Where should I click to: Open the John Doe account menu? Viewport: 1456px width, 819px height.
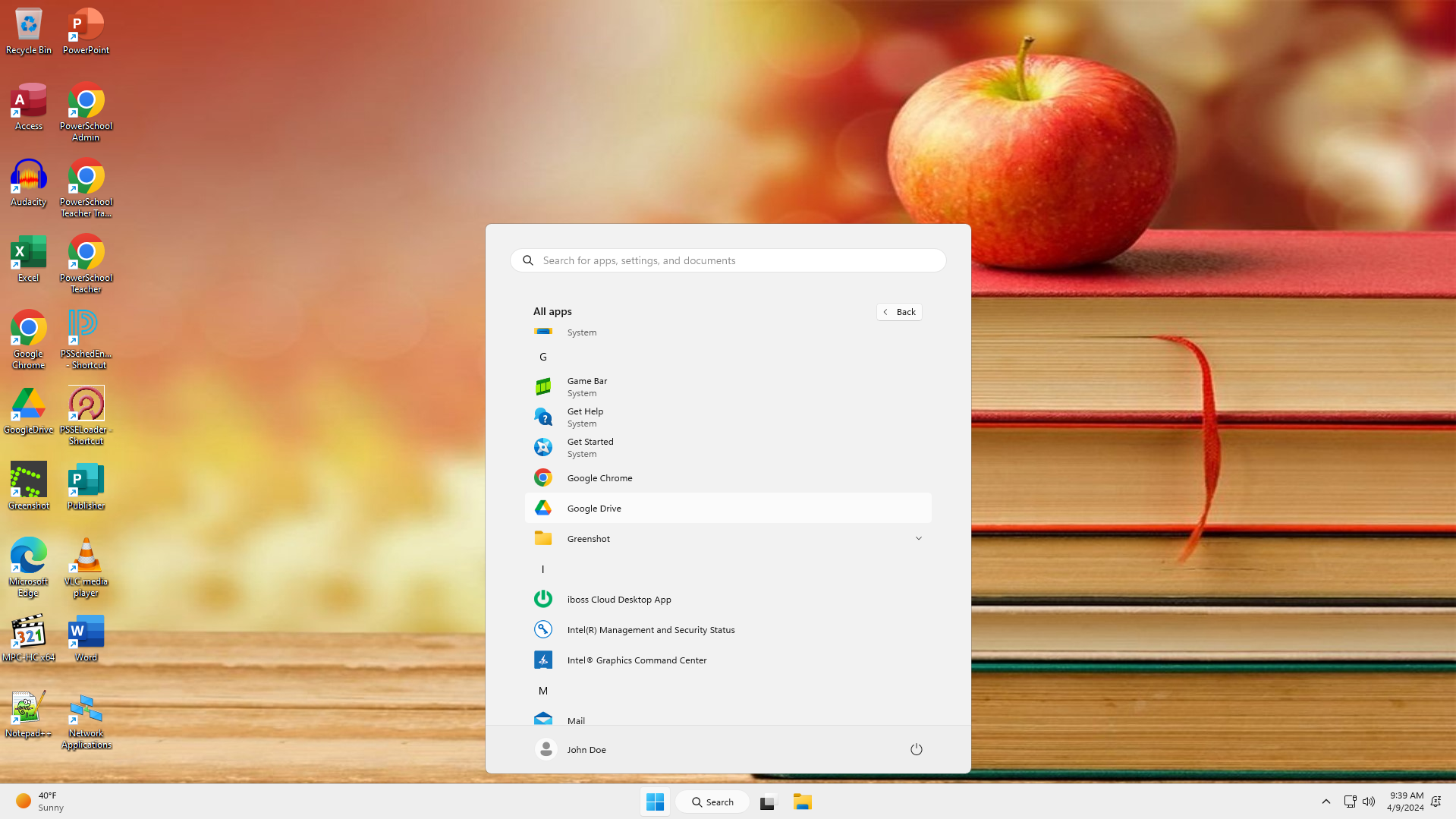[x=571, y=749]
